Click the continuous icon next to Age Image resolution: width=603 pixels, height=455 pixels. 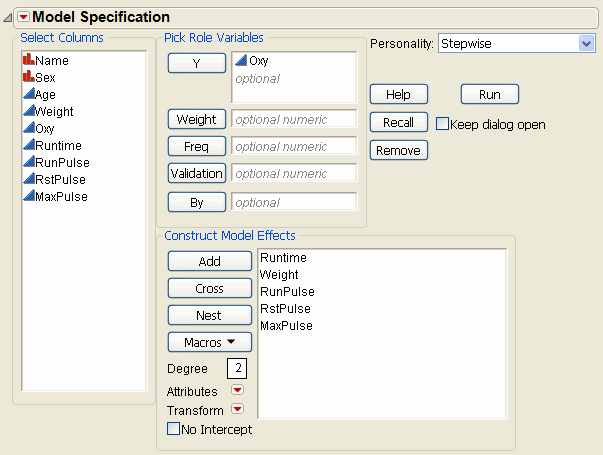point(27,94)
